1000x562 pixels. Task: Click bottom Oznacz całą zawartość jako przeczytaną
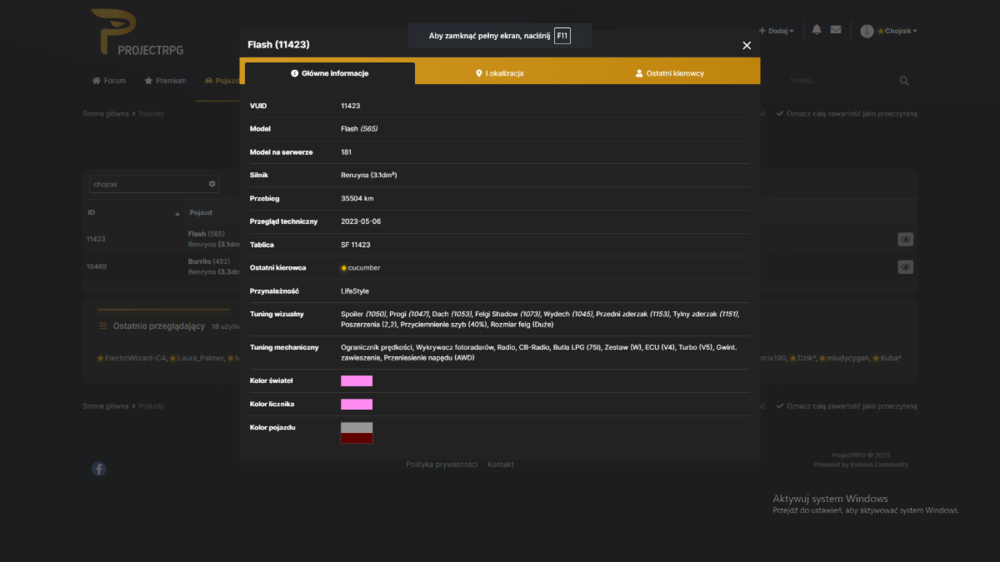(x=846, y=406)
